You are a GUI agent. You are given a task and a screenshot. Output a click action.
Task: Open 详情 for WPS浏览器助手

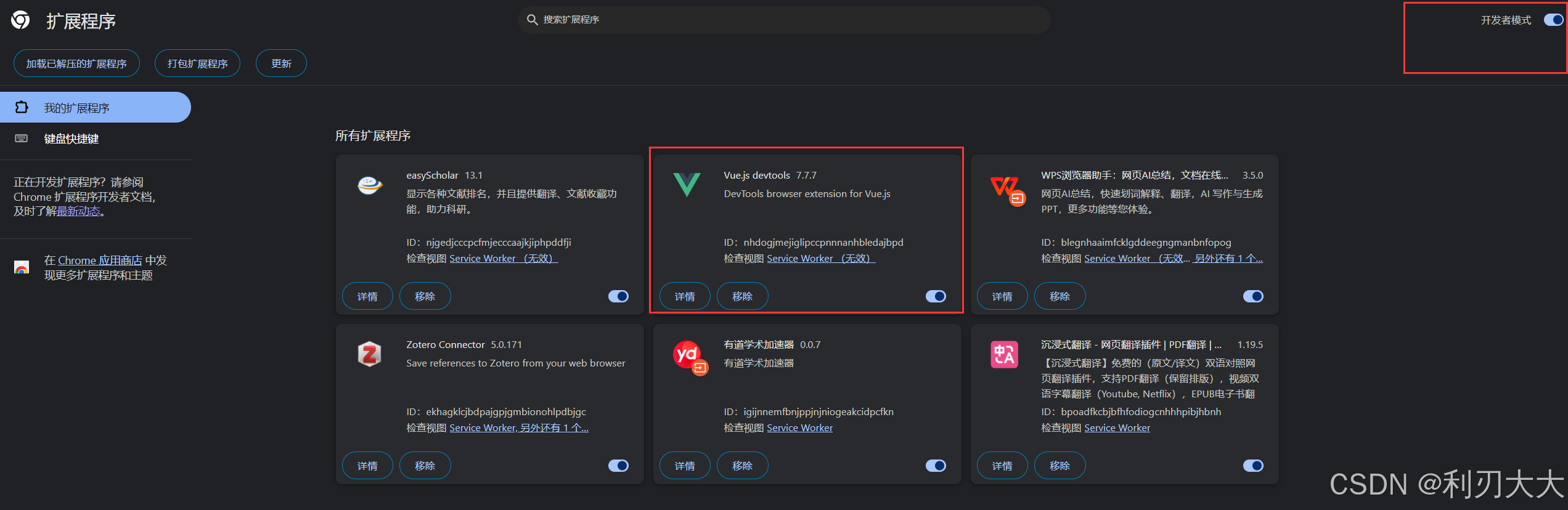pyautogui.click(x=1002, y=296)
